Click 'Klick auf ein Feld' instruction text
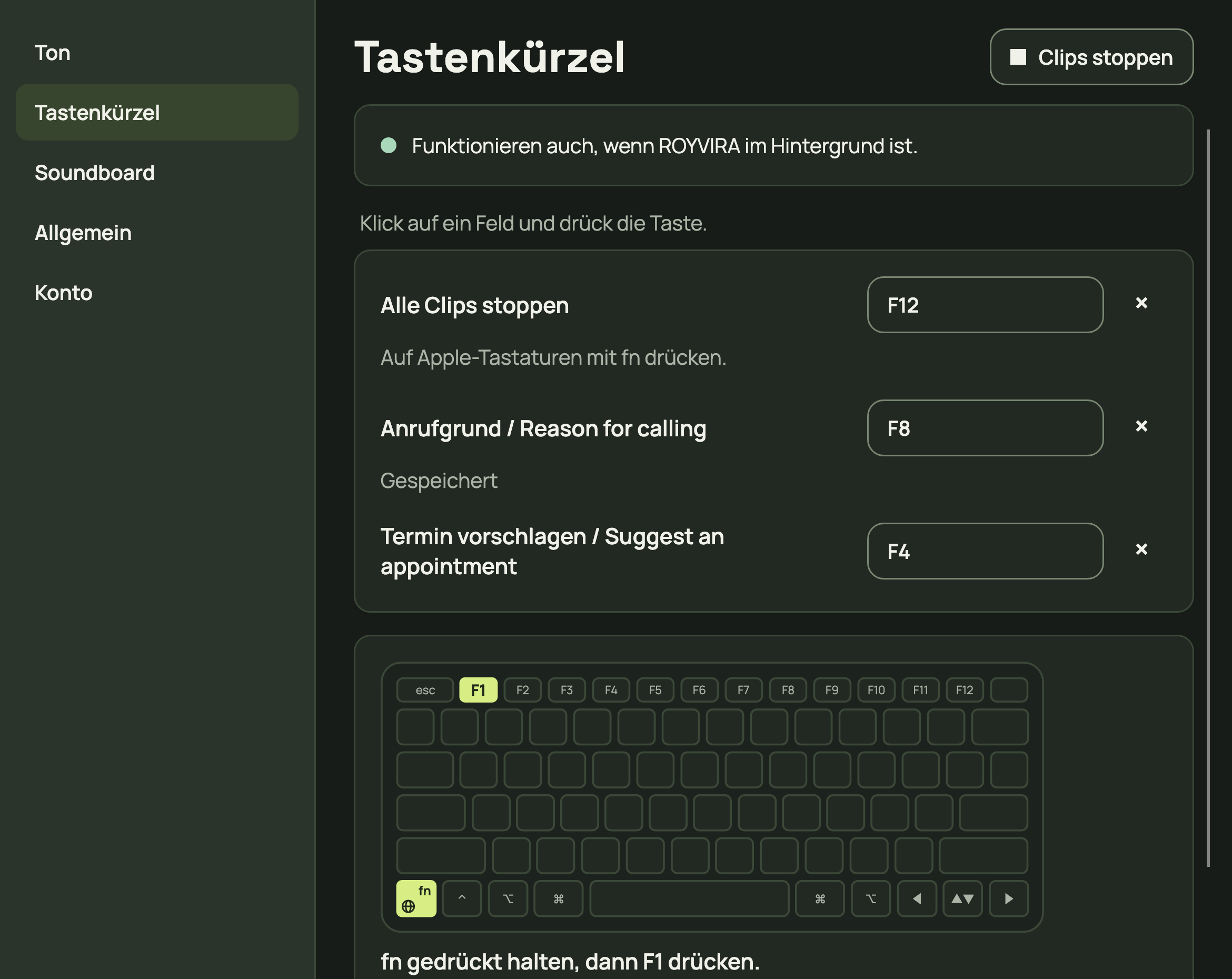The width and height of the screenshot is (1232, 979). coord(533,223)
